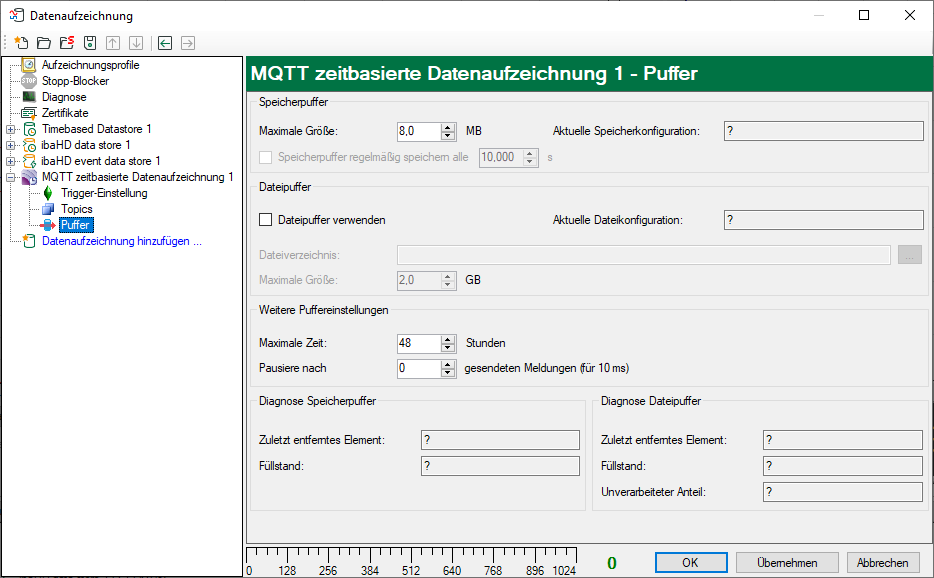Click the Timebased Datastore 1 icon
The width and height of the screenshot is (934, 578).
click(29, 129)
